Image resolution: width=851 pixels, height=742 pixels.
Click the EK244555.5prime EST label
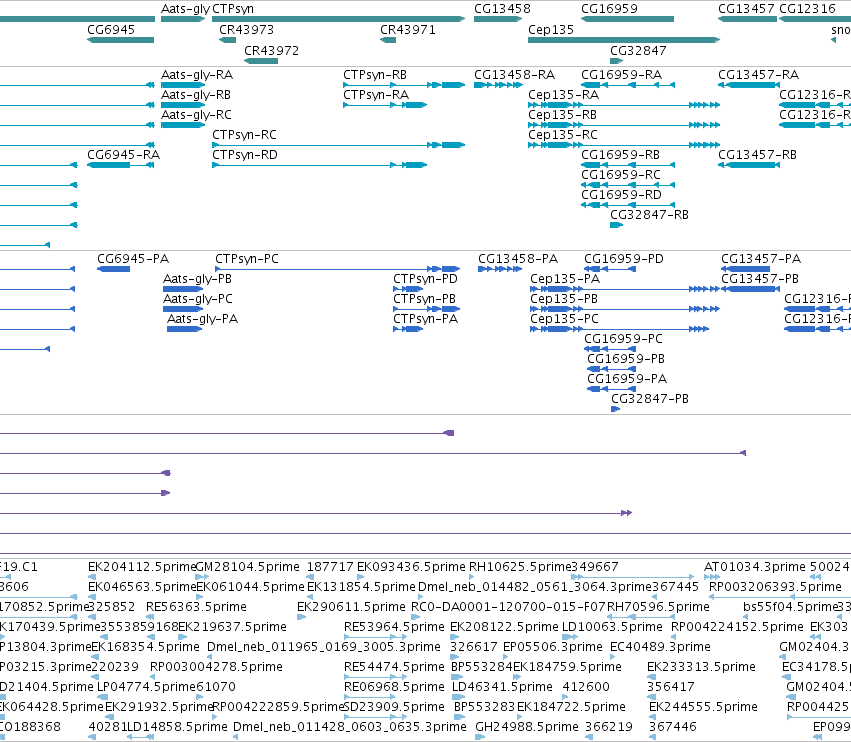(703, 707)
